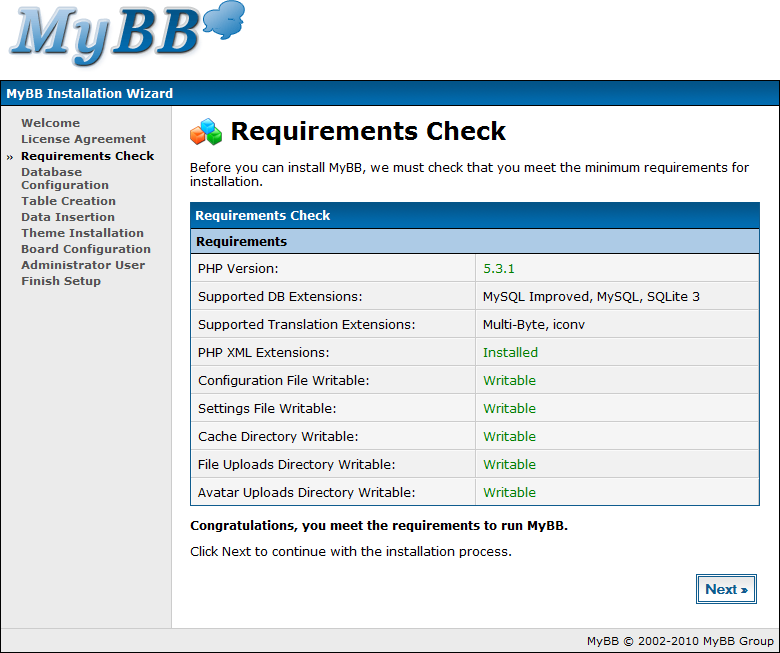The image size is (780, 653).
Task: Click Writable status for Cache Directory
Action: (x=509, y=436)
